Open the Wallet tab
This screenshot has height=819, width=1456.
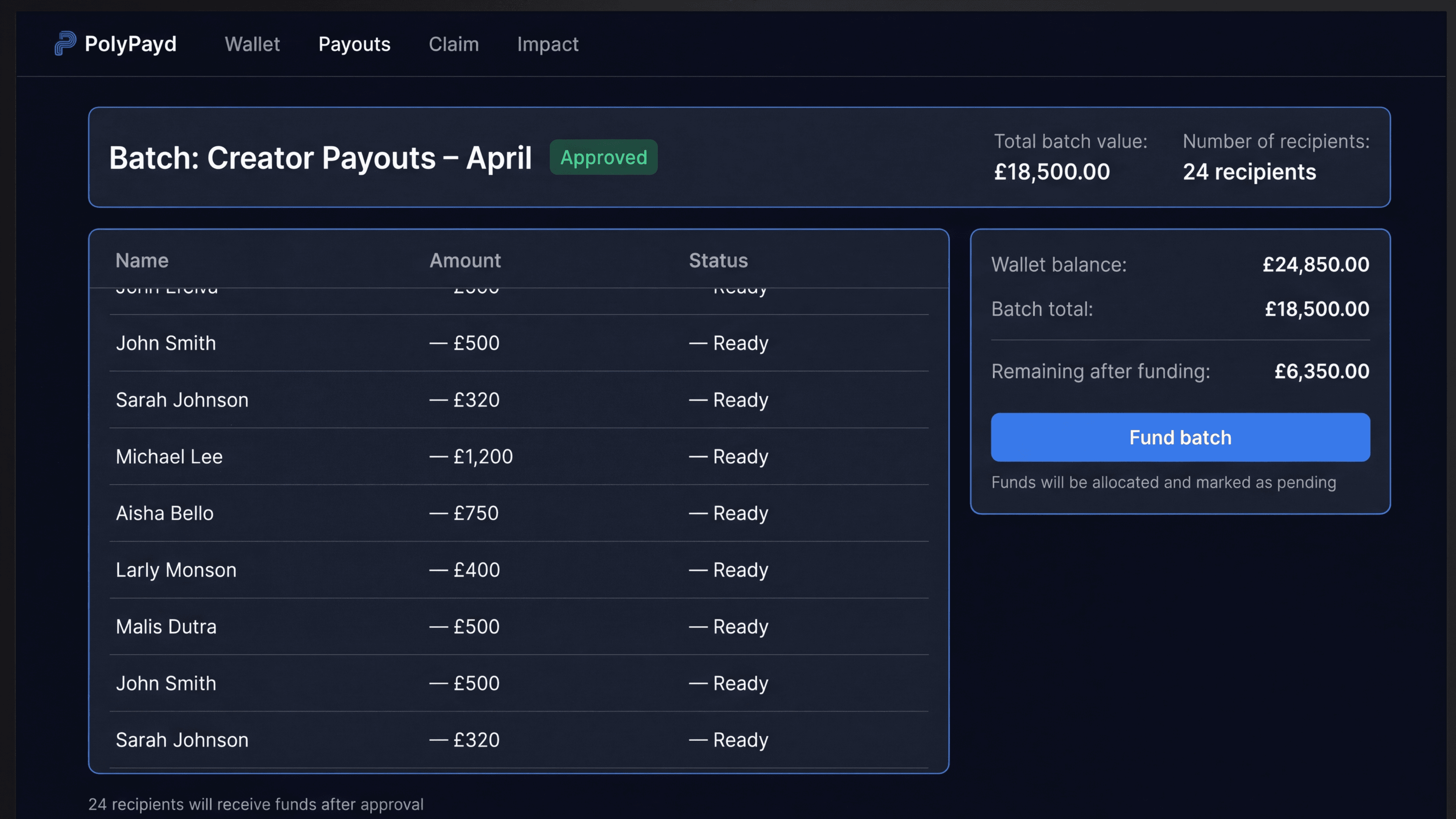pos(252,44)
